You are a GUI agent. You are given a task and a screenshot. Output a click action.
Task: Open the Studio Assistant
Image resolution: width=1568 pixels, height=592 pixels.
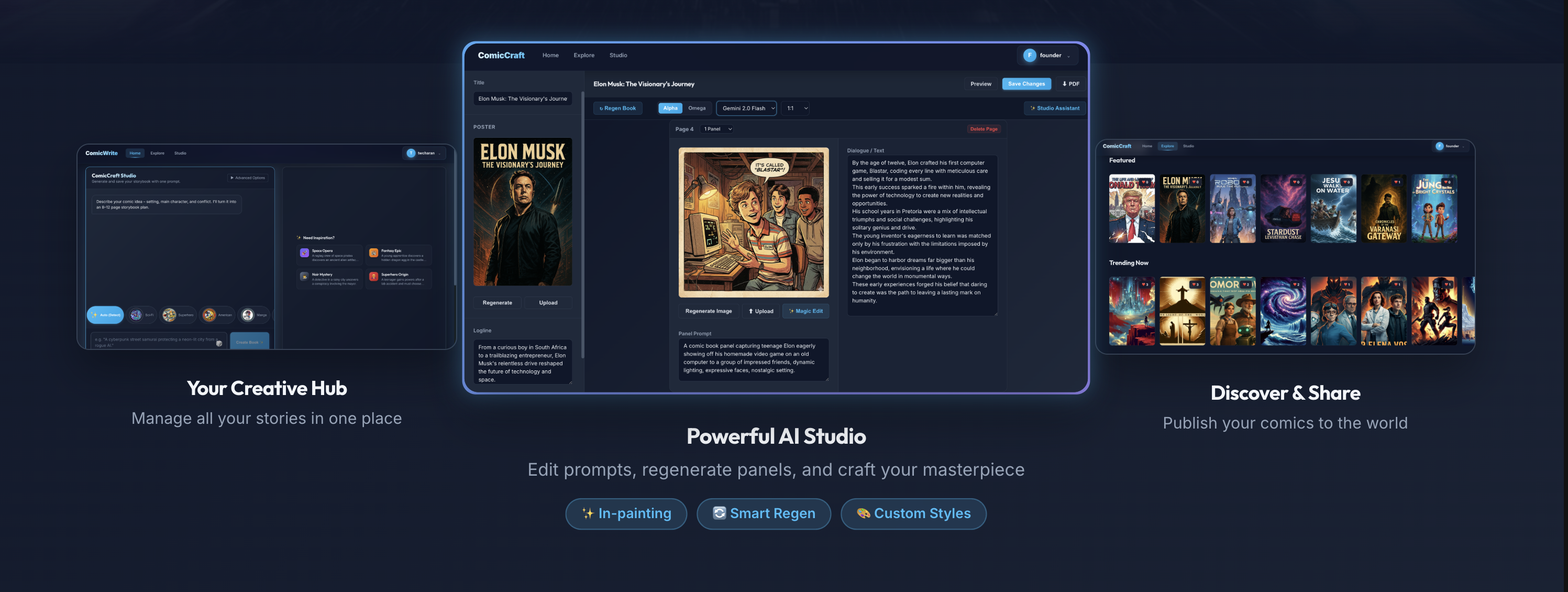pos(1055,108)
